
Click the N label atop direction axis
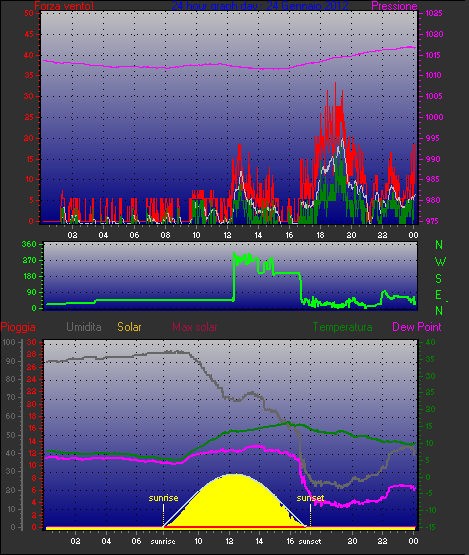[x=439, y=245]
